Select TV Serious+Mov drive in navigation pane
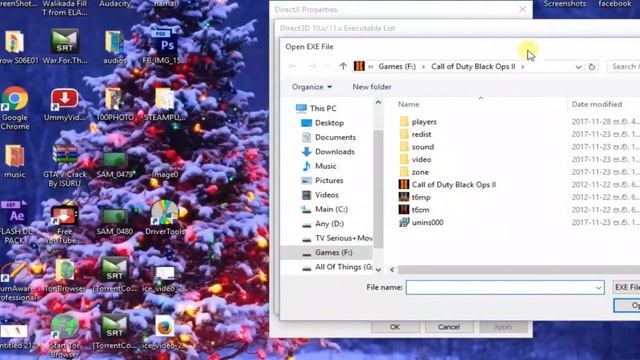 coord(337,238)
